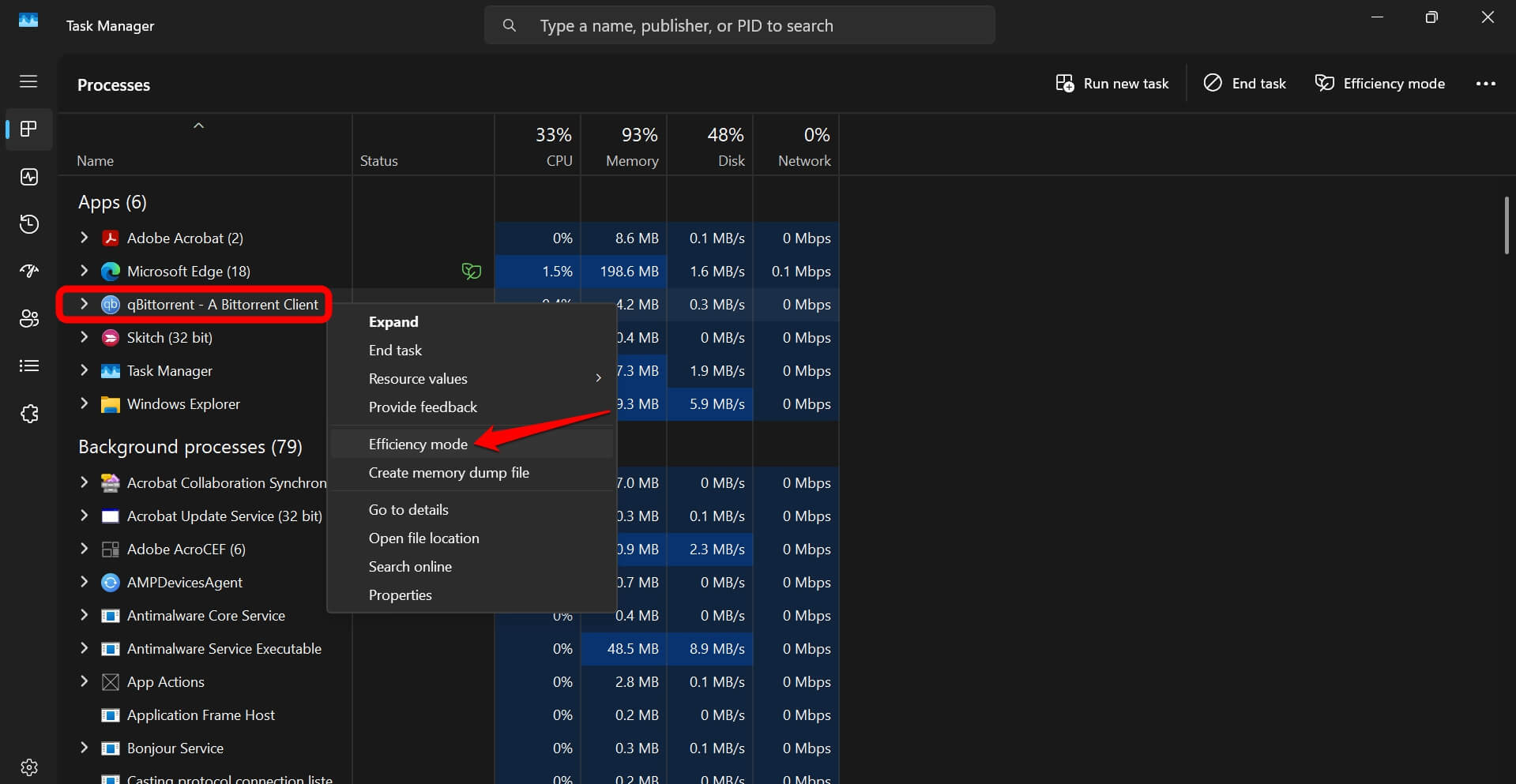Click the 198.6 MB memory cell for Edge
Viewport: 1516px width, 784px height.
pos(624,272)
